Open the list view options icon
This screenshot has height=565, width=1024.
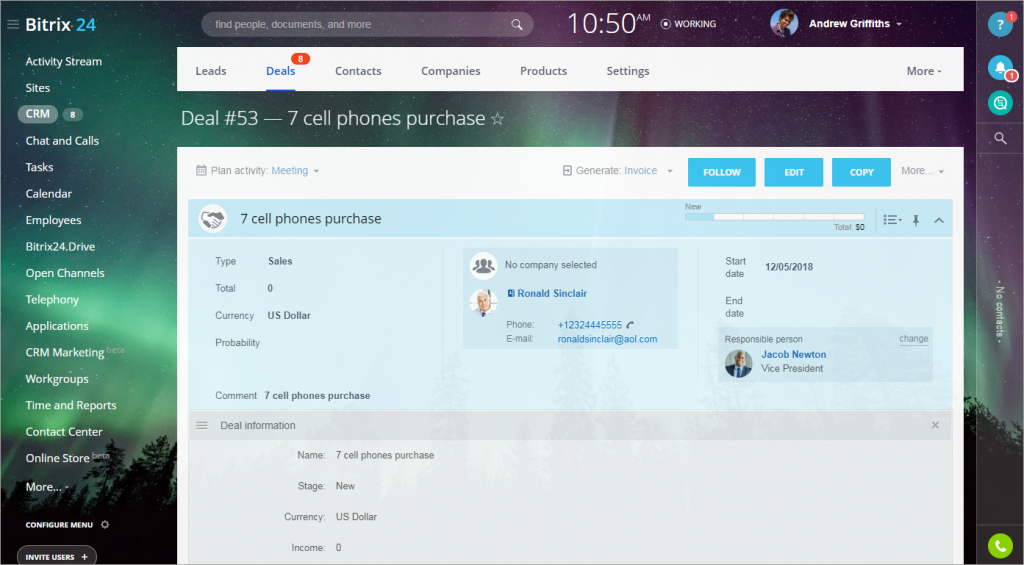[x=892, y=220]
